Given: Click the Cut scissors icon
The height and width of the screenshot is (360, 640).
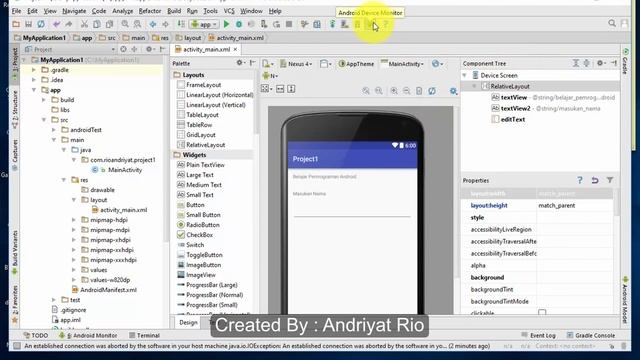Looking at the screenshot, I should coord(84,24).
